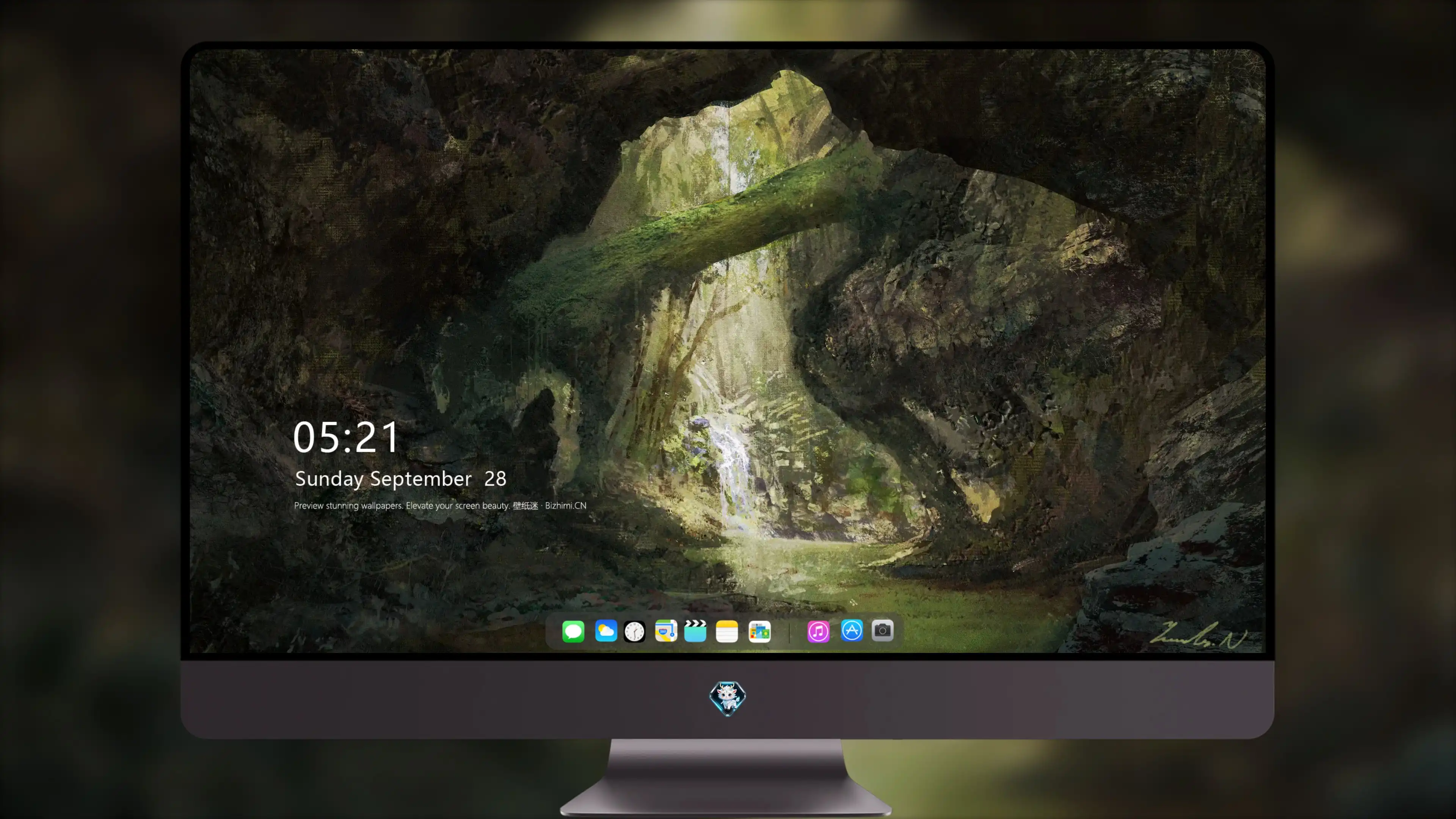Open the Maps app icon
The image size is (1456, 819).
click(x=666, y=631)
